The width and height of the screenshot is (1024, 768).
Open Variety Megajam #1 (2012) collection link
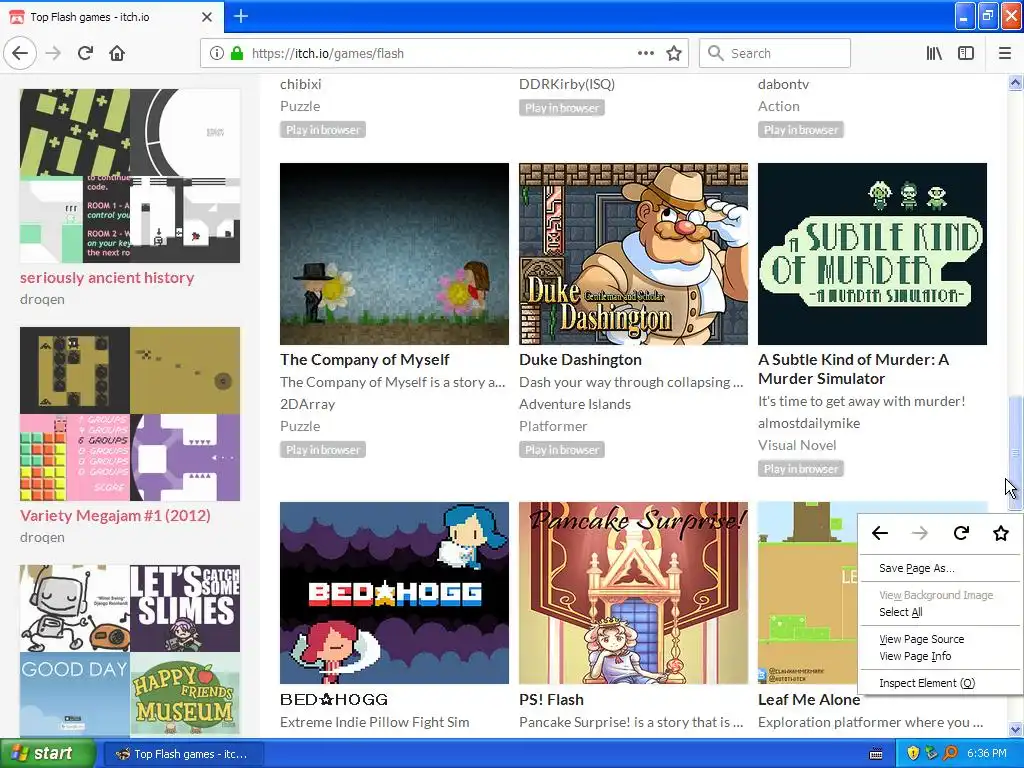(115, 515)
